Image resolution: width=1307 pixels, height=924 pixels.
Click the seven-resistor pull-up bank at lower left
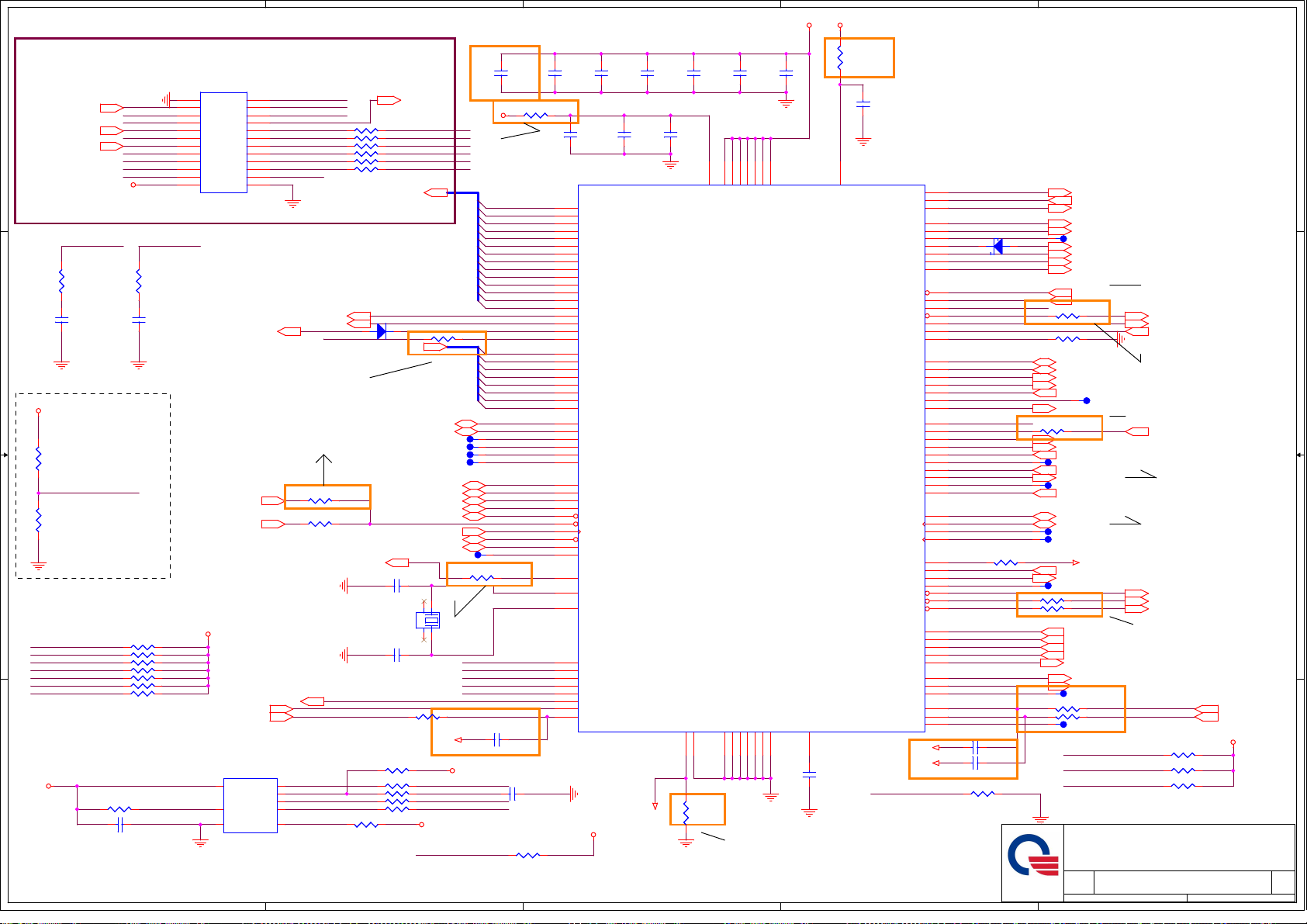click(143, 670)
